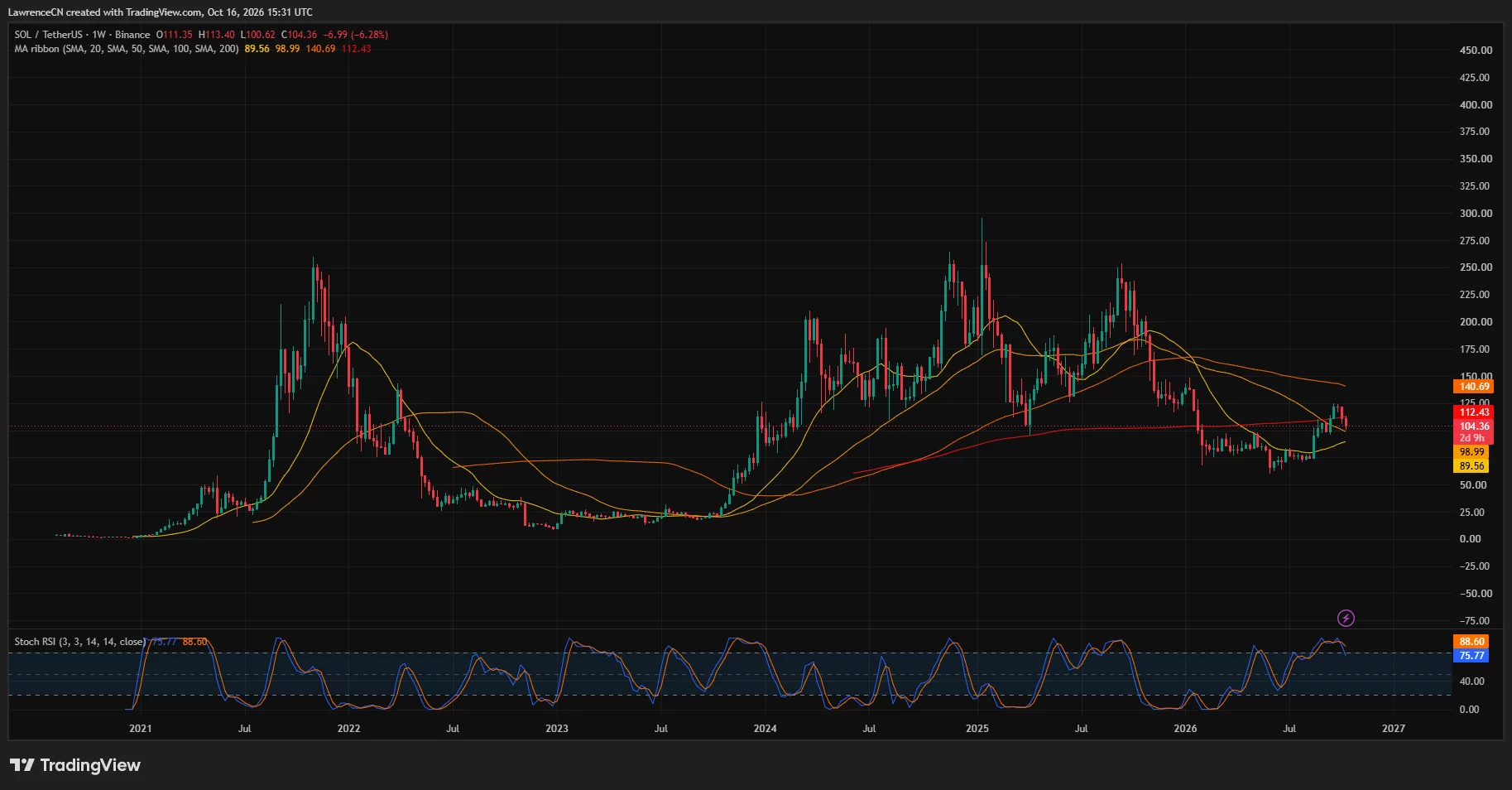Viewport: 1512px width, 790px height.
Task: Click the 350.00 price axis label
Action: click(1476, 159)
